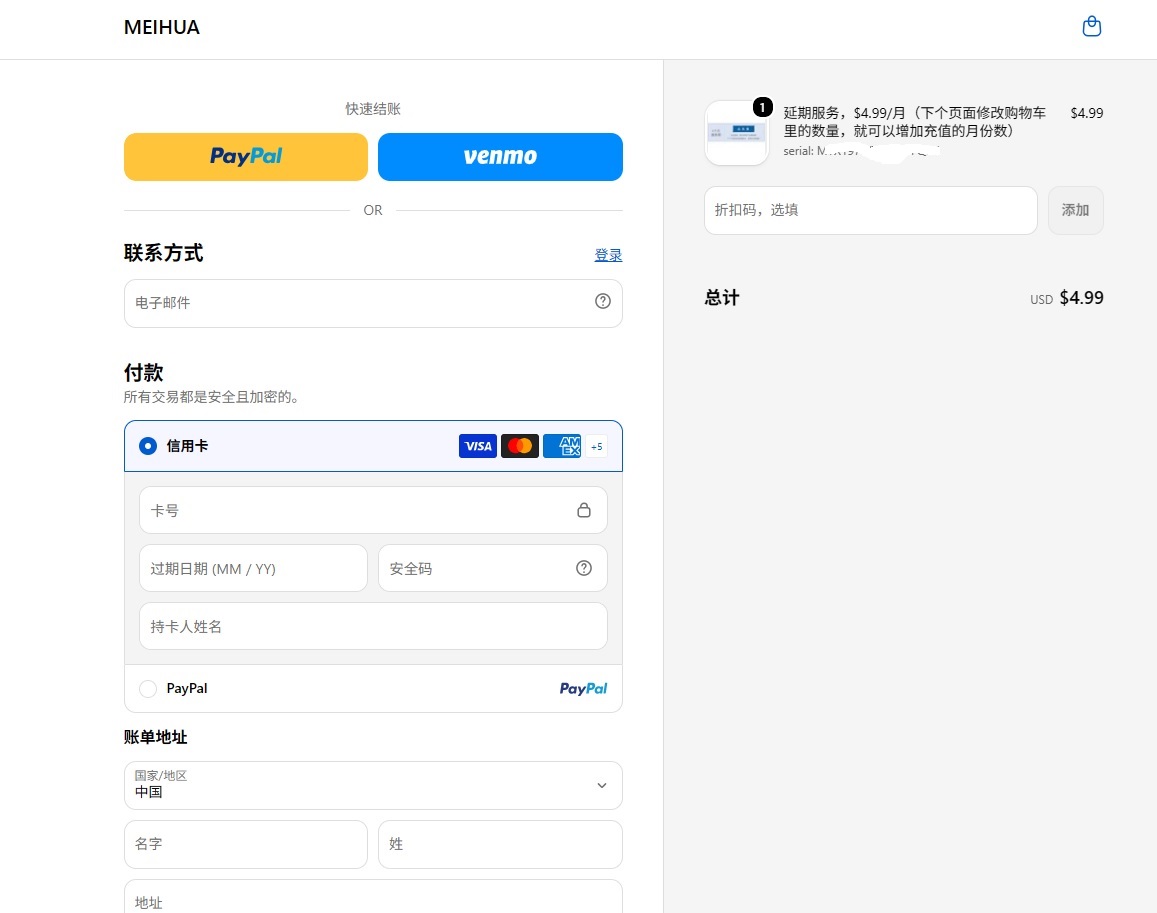Screen dimensions: 1157x913
Task: Open the shopping bag cart icon
Action: click(x=1091, y=27)
